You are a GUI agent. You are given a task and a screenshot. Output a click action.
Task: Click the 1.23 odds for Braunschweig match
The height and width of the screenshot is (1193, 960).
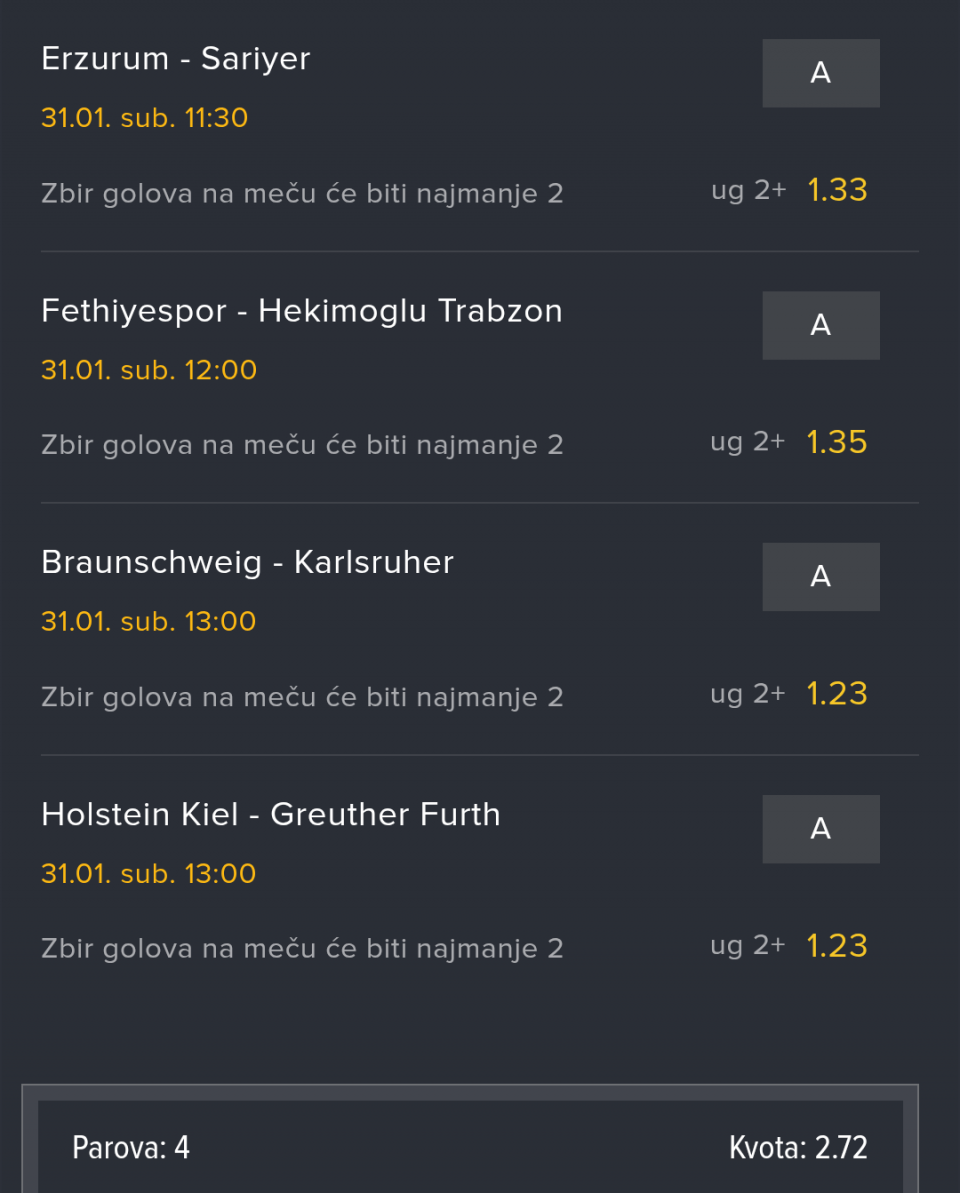tap(837, 694)
